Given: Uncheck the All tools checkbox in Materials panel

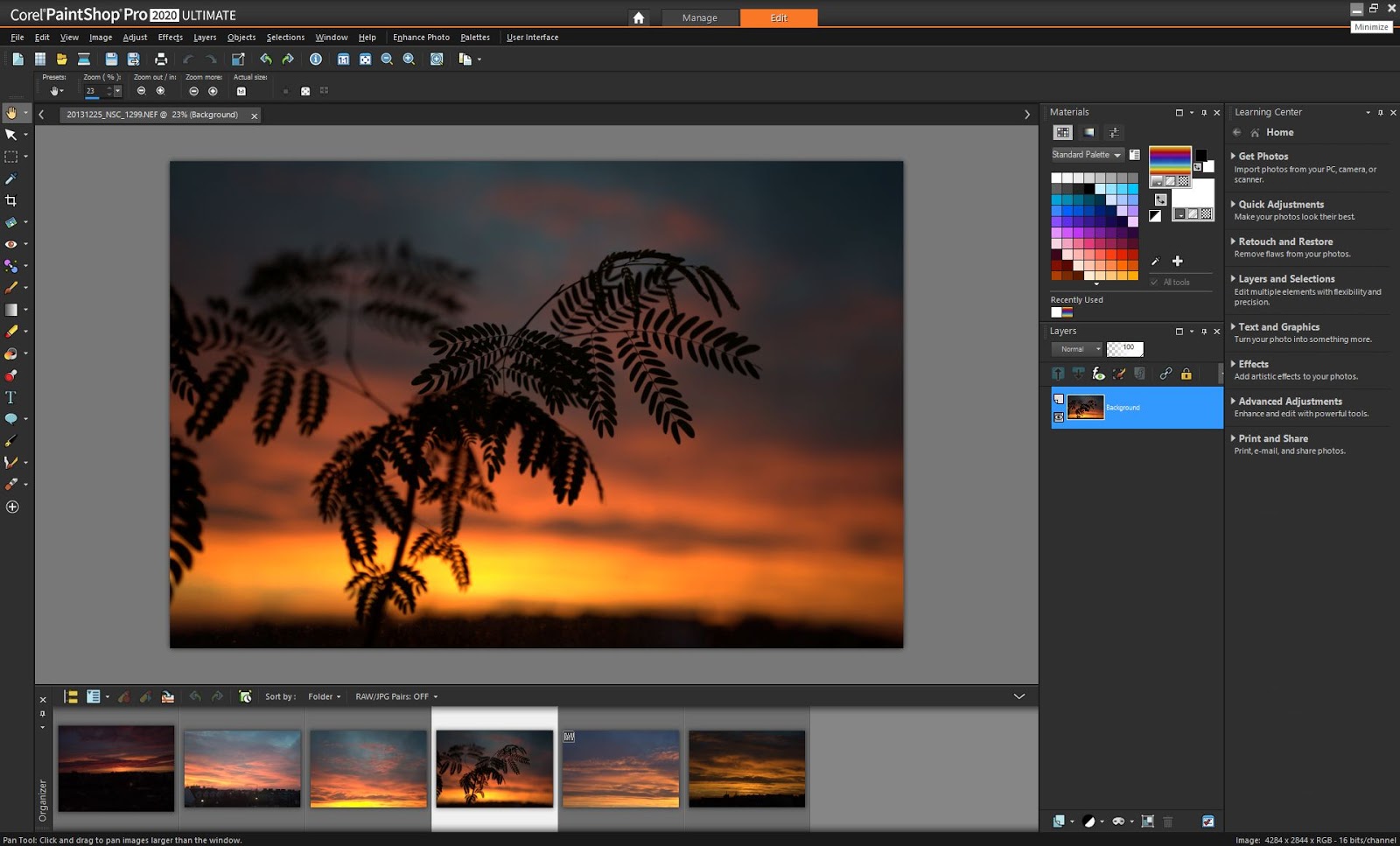Looking at the screenshot, I should point(1152,282).
